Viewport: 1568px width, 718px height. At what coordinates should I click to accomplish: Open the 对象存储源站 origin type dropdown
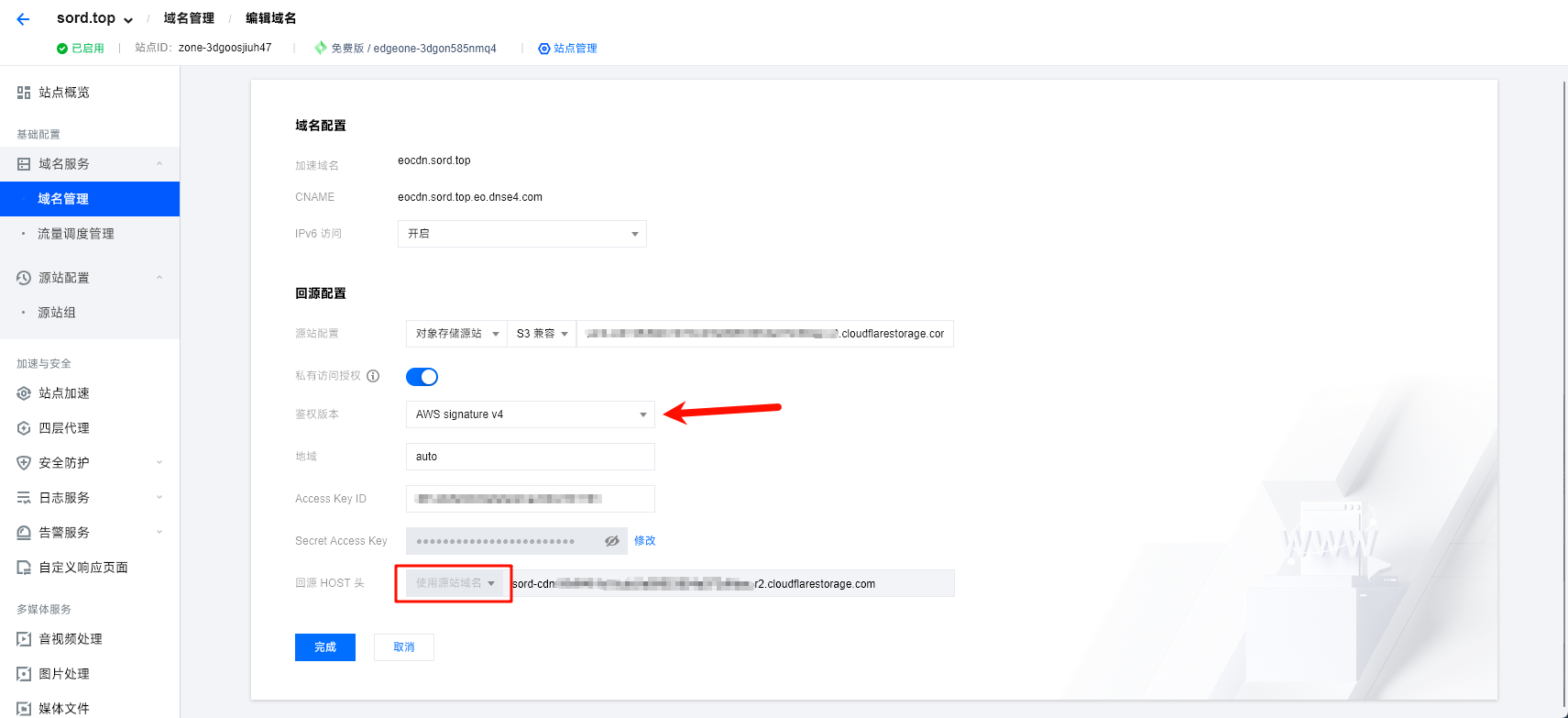click(456, 334)
